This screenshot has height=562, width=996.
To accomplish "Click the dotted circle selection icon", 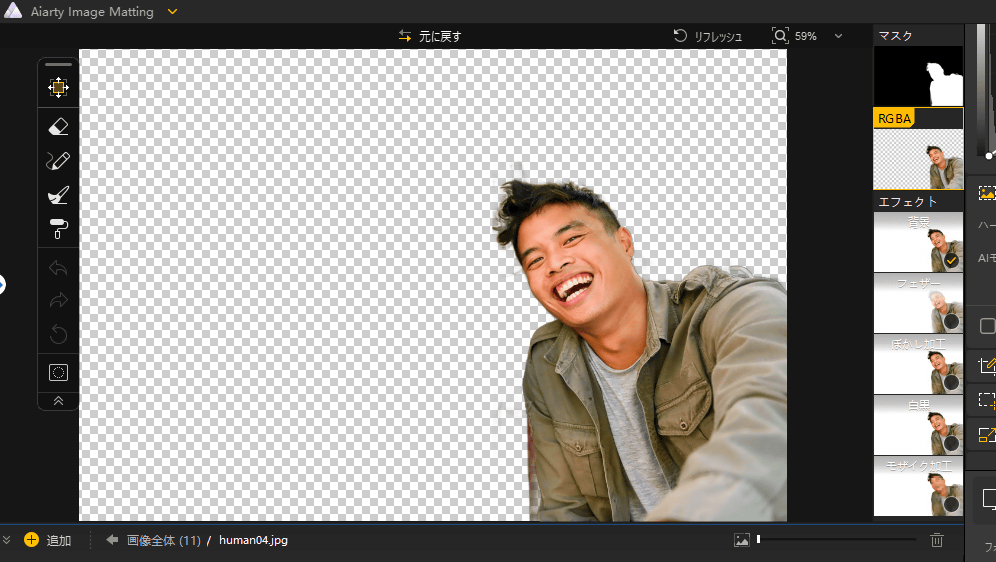I will point(58,372).
